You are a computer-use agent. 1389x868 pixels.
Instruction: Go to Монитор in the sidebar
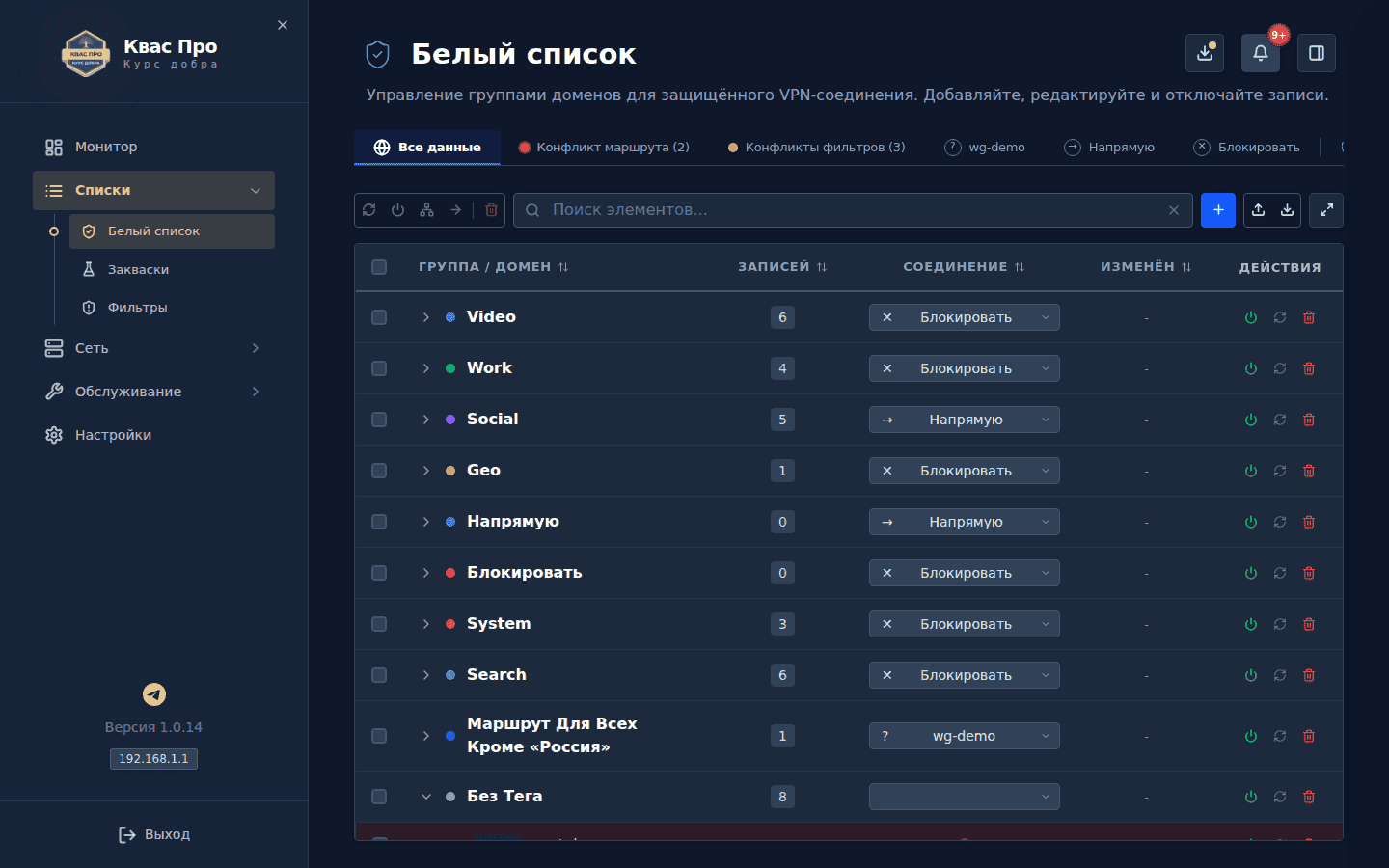[154, 147]
